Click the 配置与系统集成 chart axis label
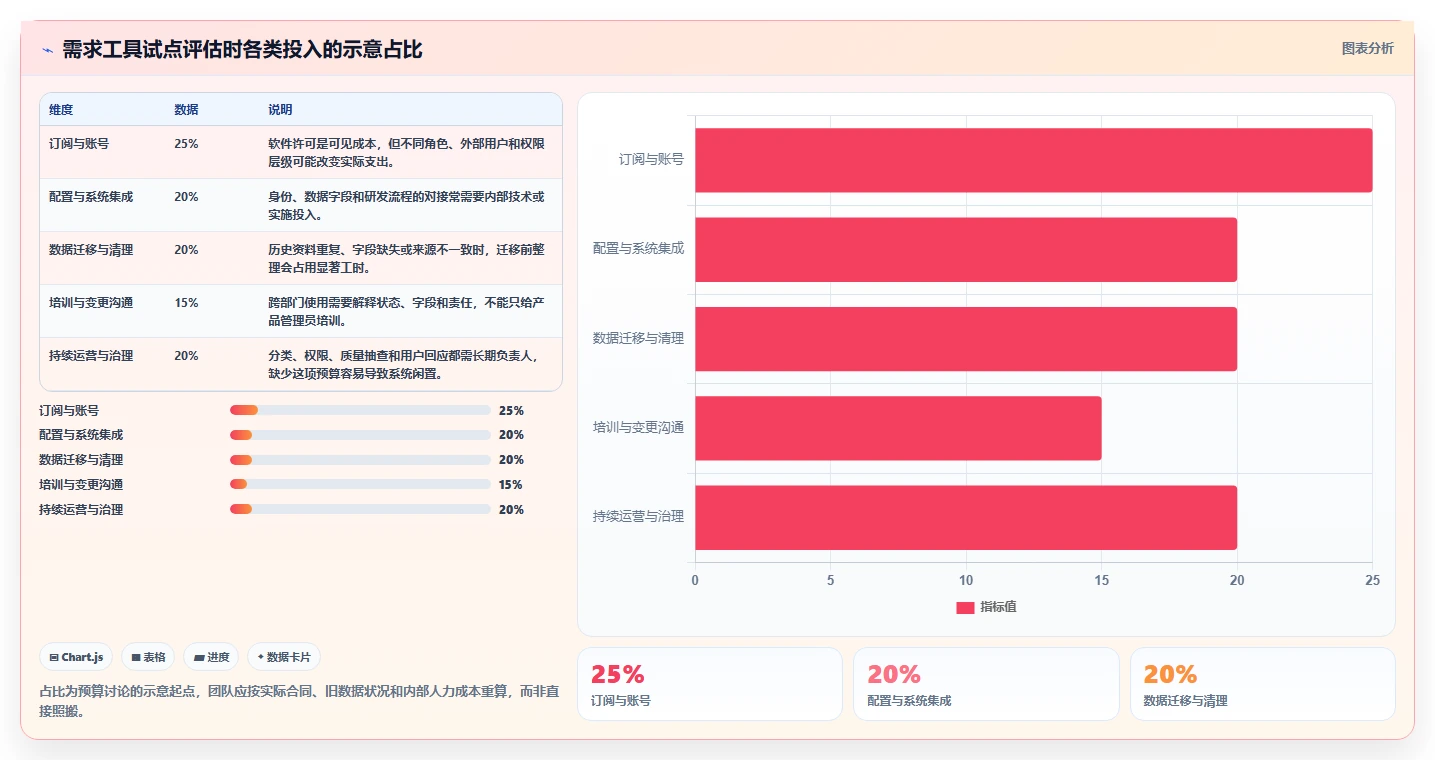 [638, 248]
